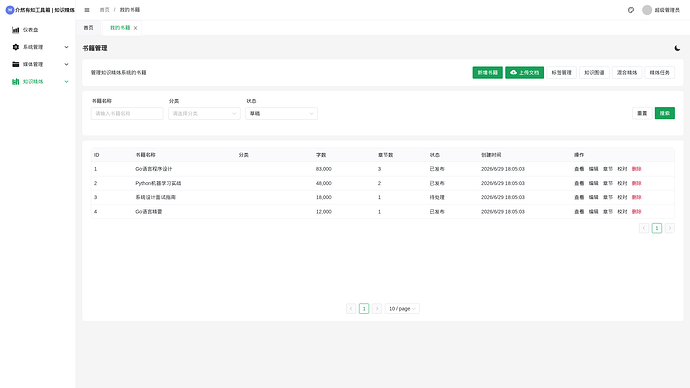Click the Go语言精要 book name

point(149,212)
